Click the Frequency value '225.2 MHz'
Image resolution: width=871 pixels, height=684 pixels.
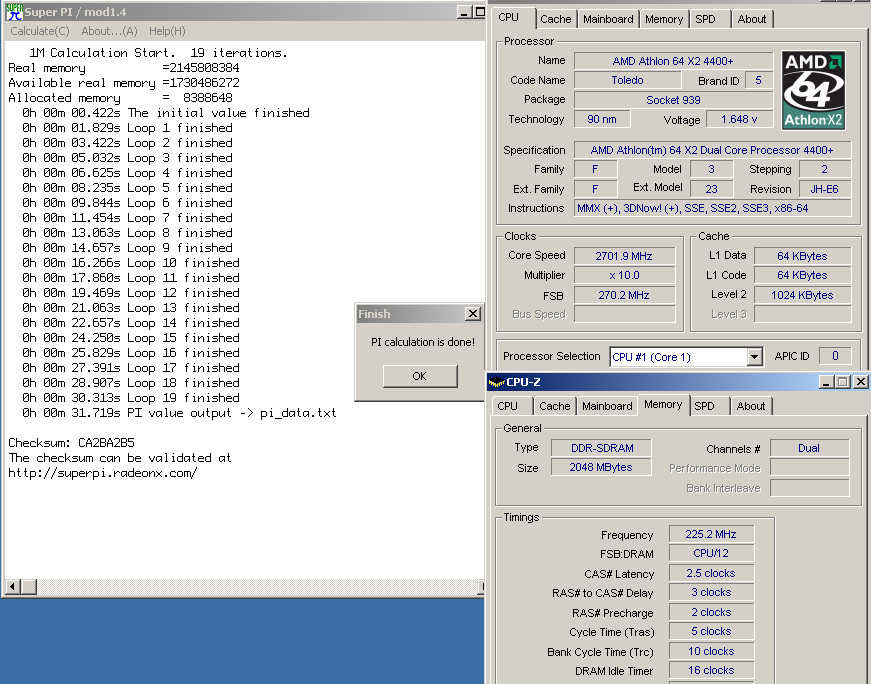712,534
